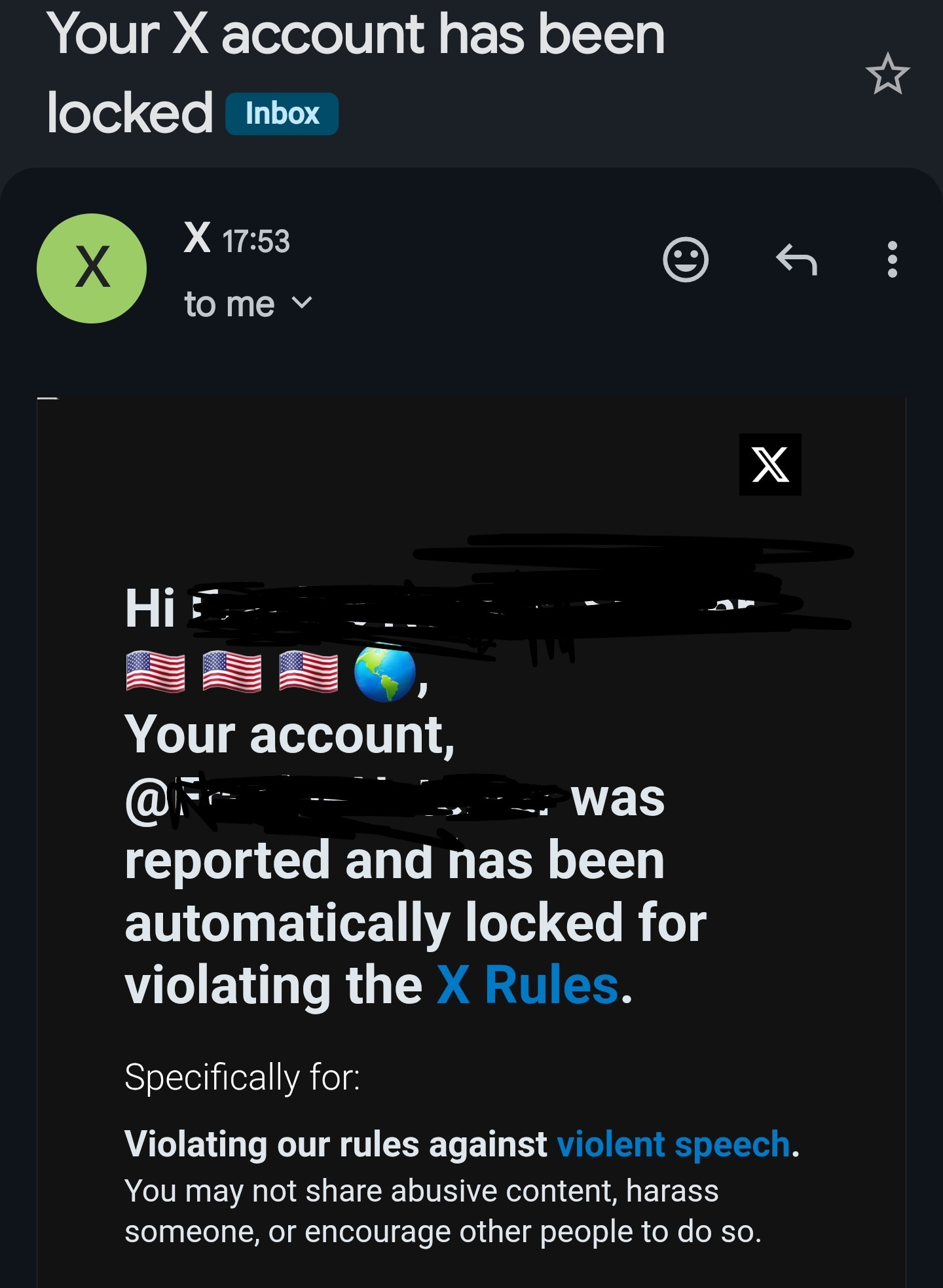Tap the first US flag emoji
Image resolution: width=943 pixels, height=1288 pixels.
[155, 672]
